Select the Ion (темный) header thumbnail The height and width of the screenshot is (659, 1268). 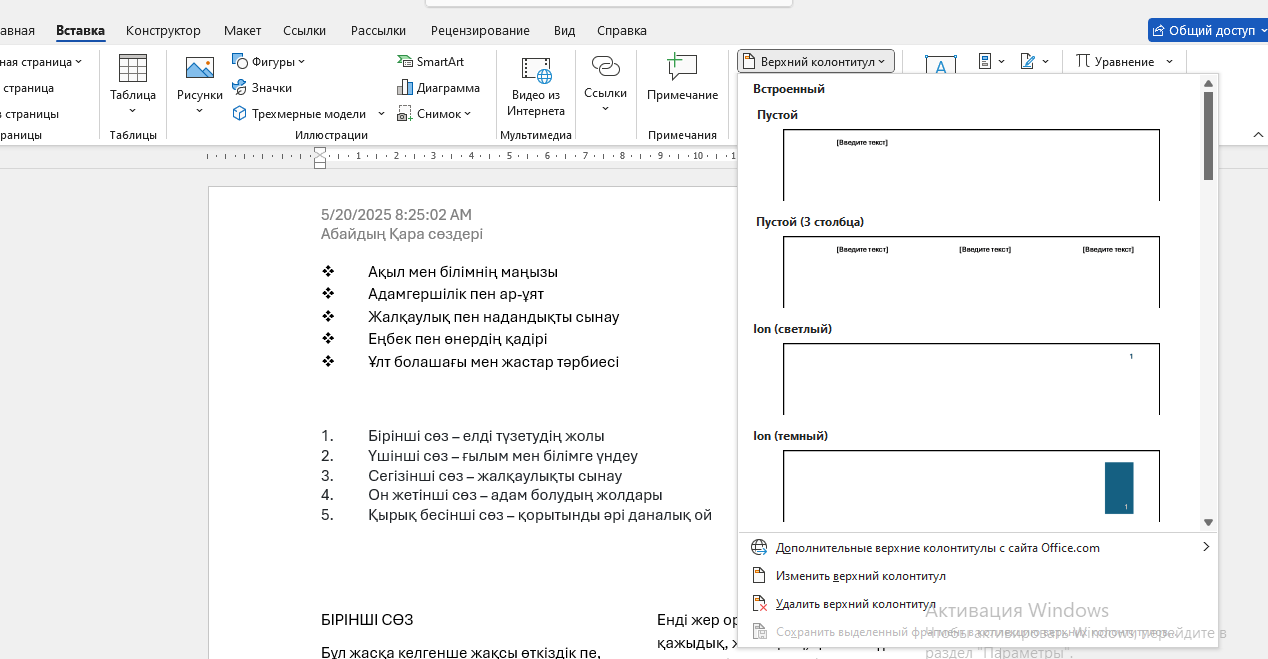point(971,486)
